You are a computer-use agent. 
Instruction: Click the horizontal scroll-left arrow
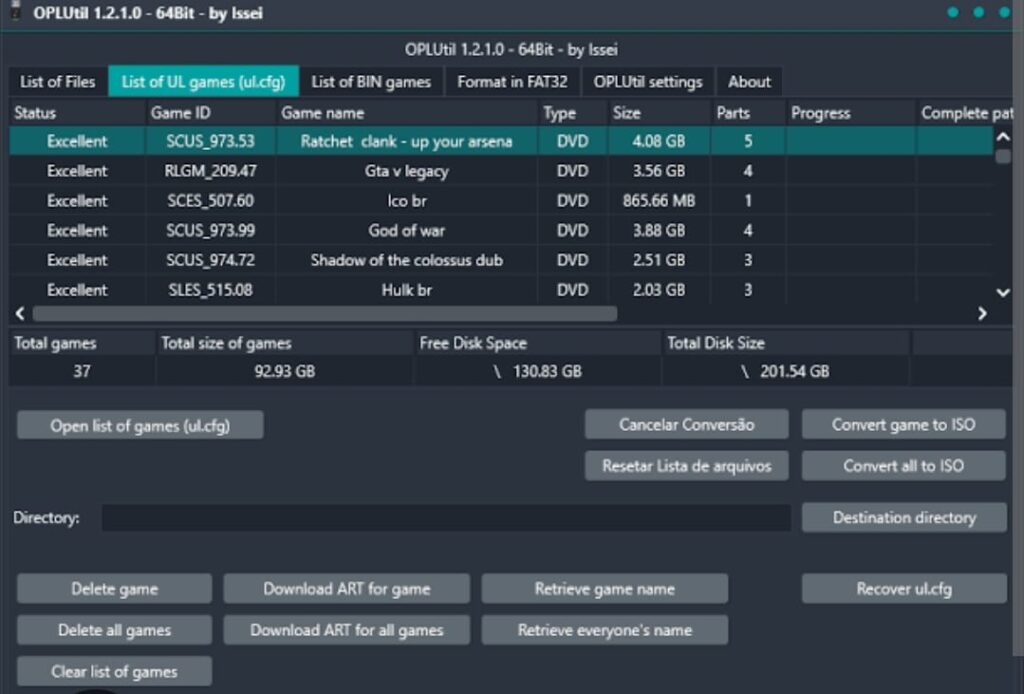tap(20, 314)
